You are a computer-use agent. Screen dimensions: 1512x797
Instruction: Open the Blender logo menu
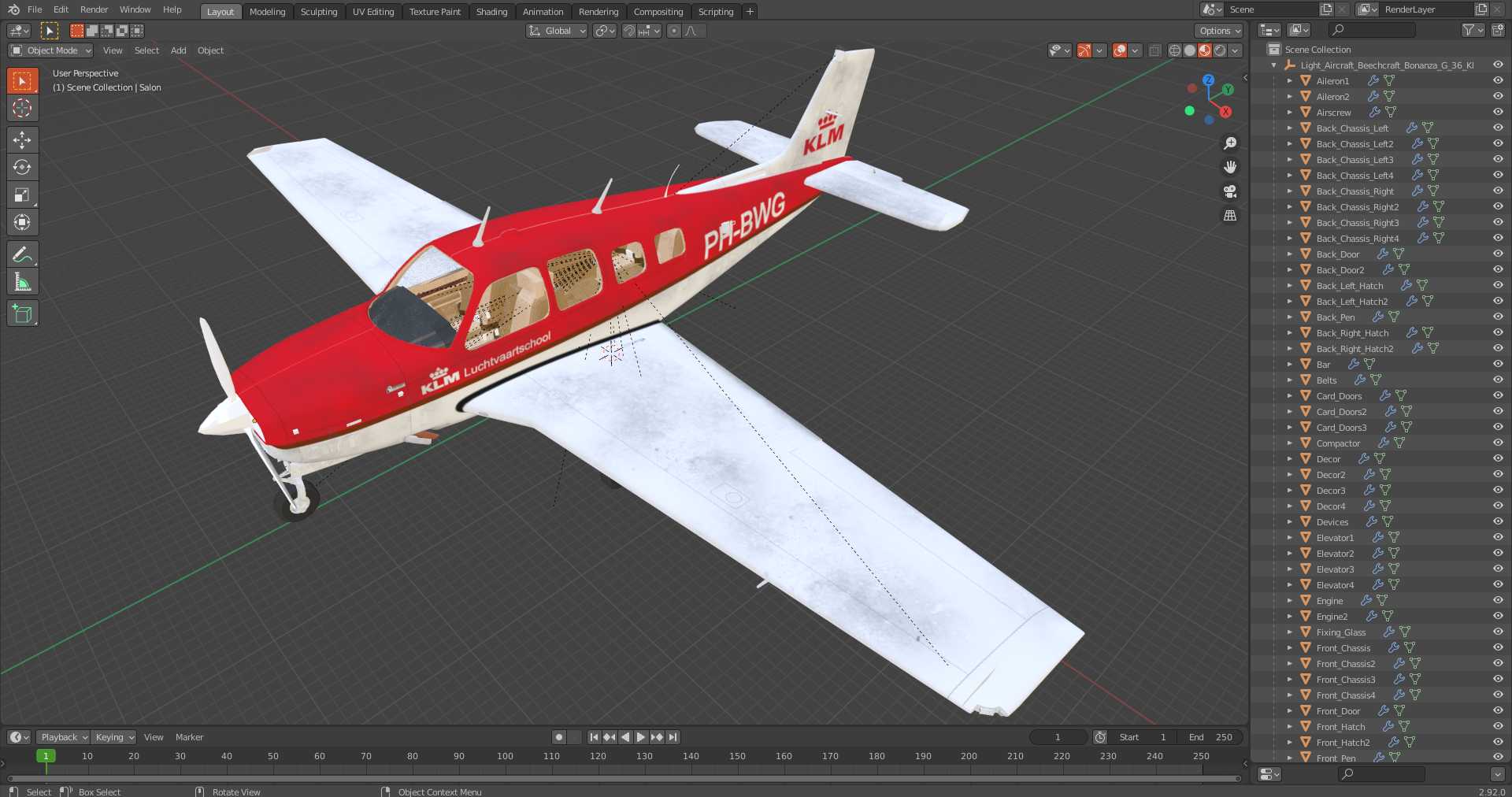click(x=13, y=9)
